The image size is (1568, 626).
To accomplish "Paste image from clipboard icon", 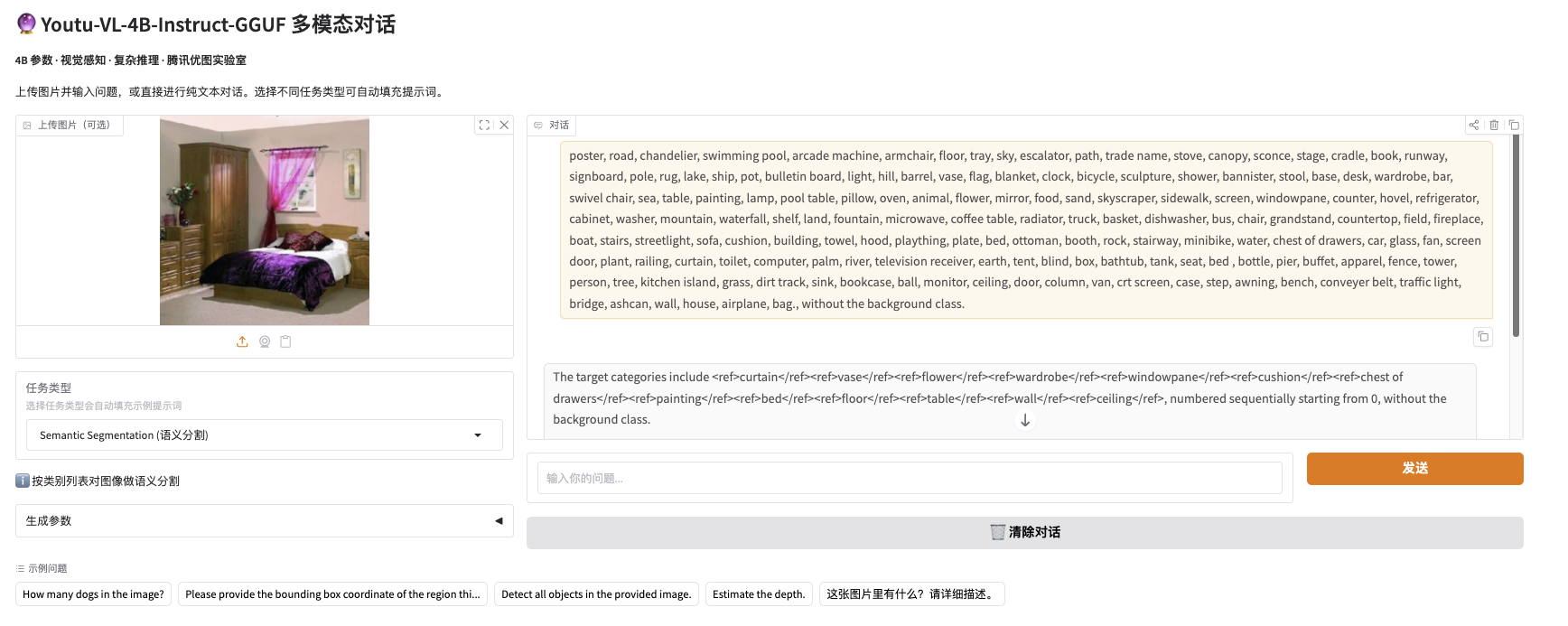I will click(x=285, y=341).
